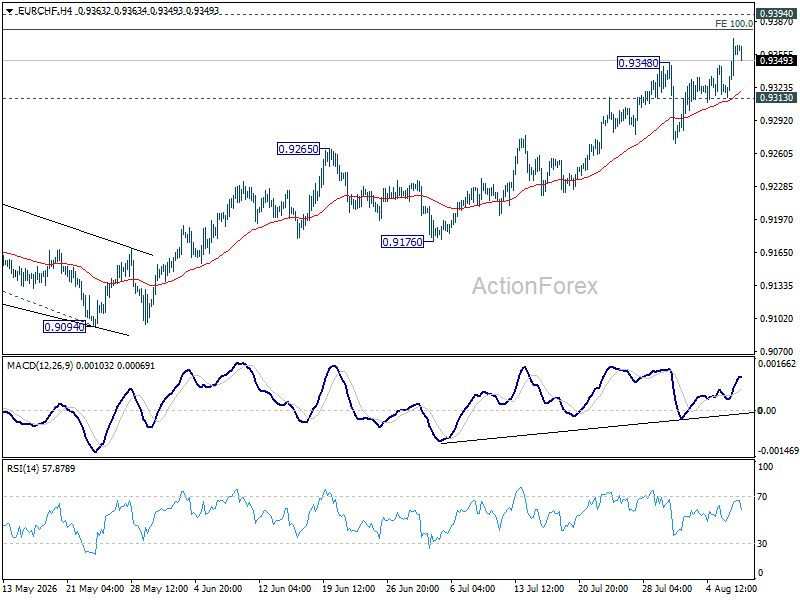800x600 pixels.
Task: Click the 13 May 2026 date marker
Action: click(30, 588)
